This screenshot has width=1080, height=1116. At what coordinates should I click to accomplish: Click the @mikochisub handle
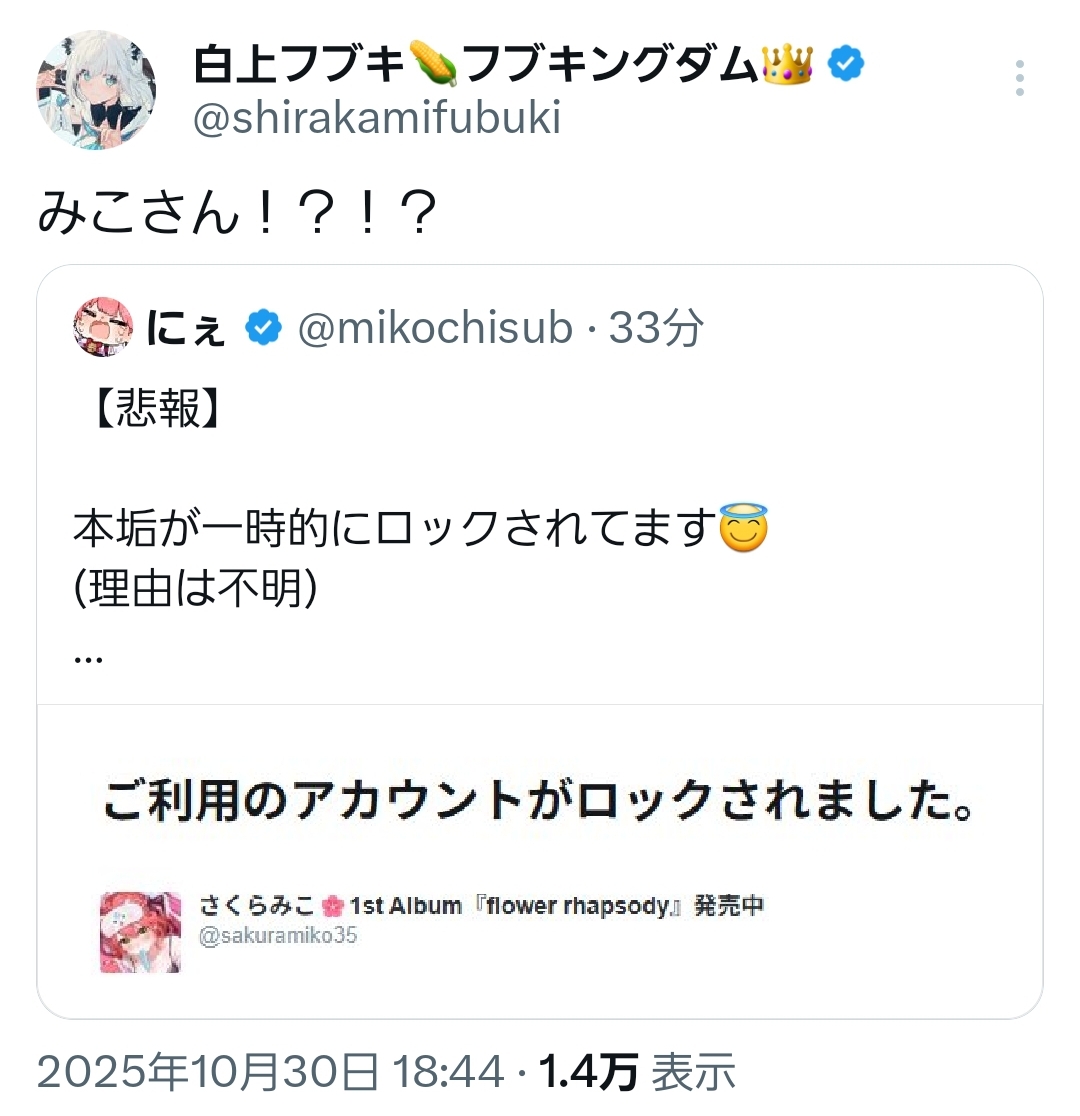point(435,328)
